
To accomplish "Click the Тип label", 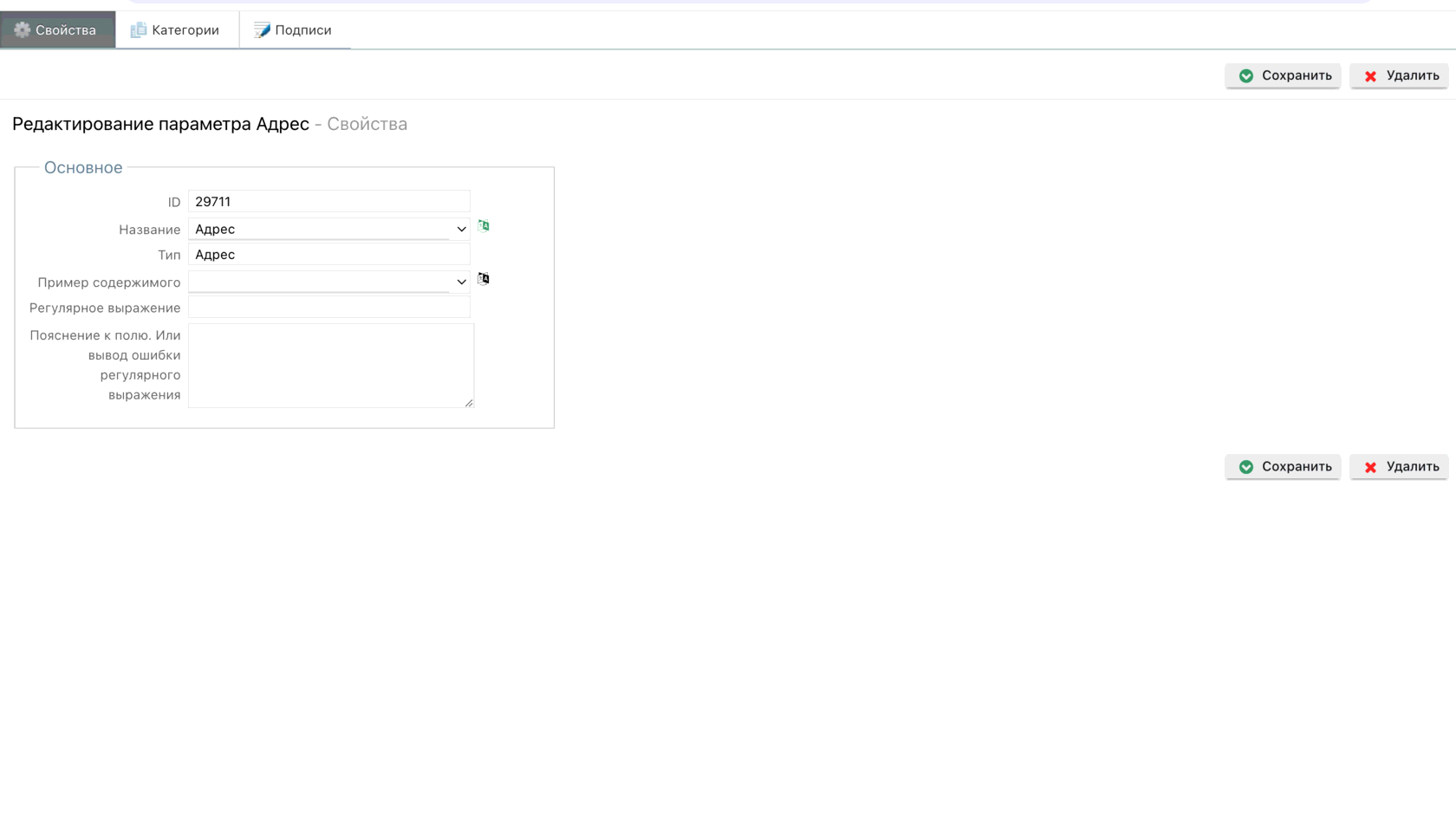I will tap(169, 256).
